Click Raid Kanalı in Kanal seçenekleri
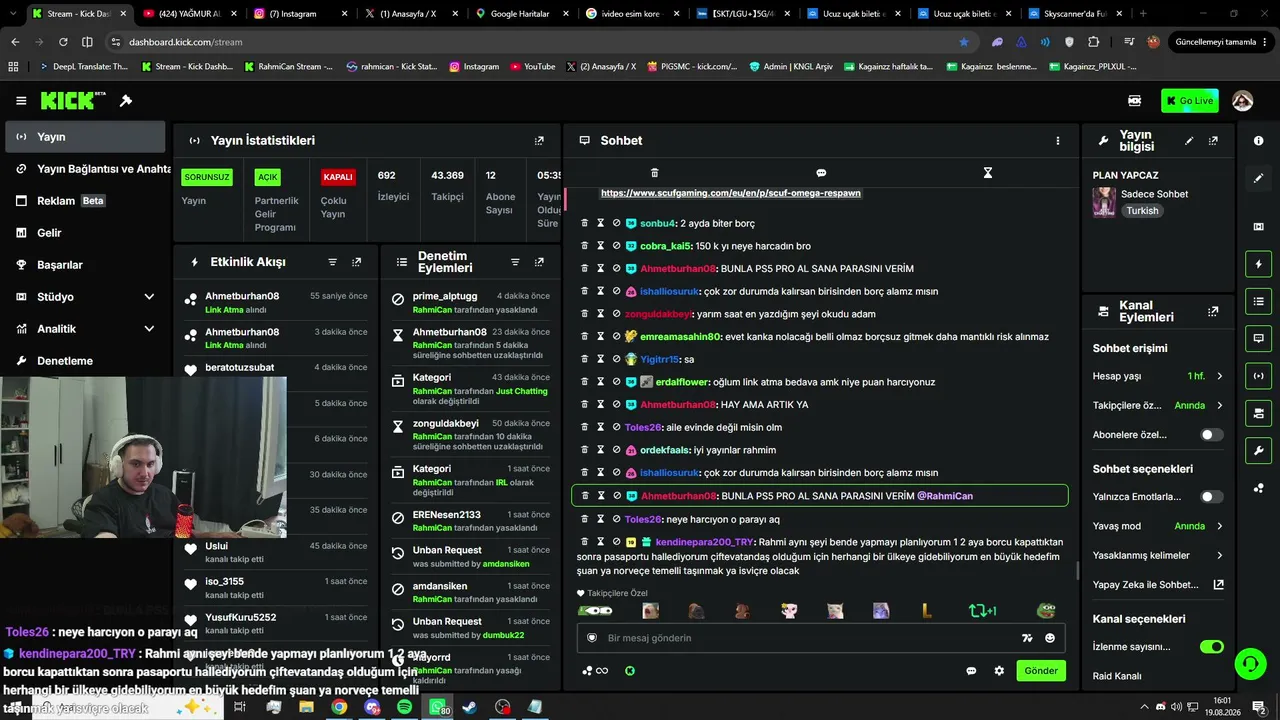1280x720 pixels. point(1117,676)
